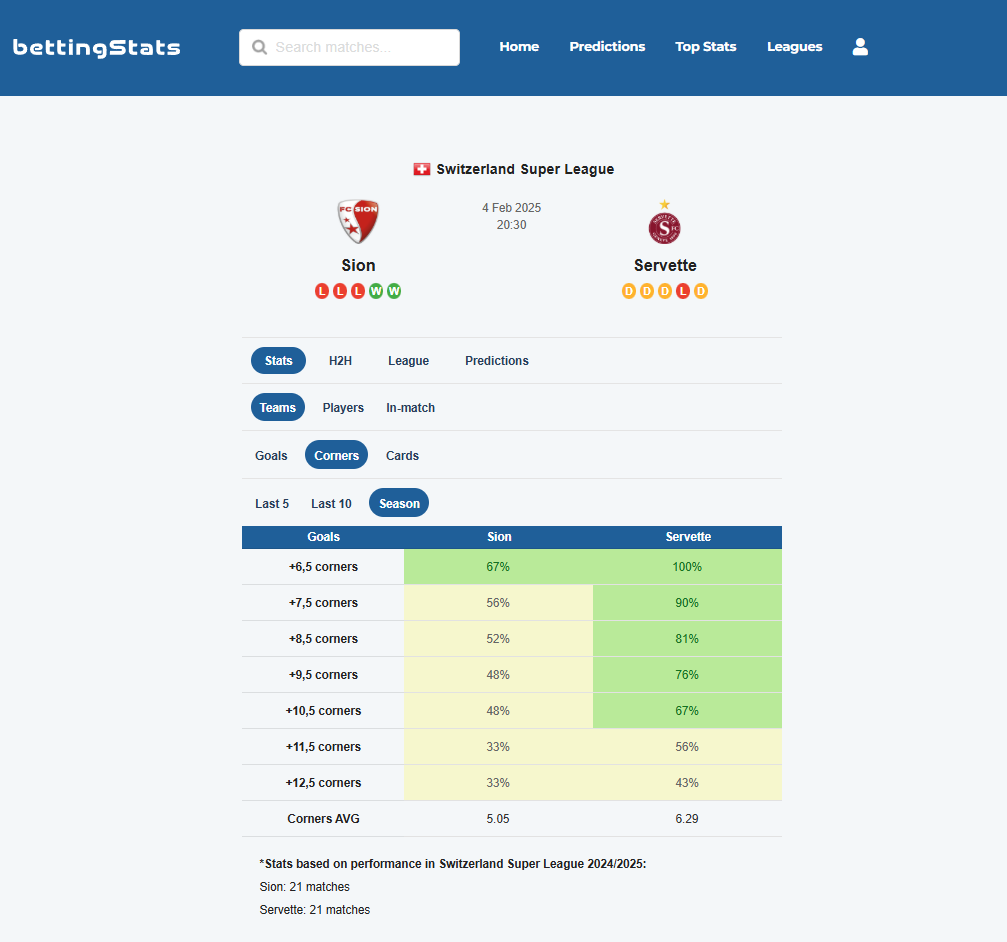The image size is (1007, 942).
Task: Select the Teams sub-tab
Action: [x=277, y=408]
